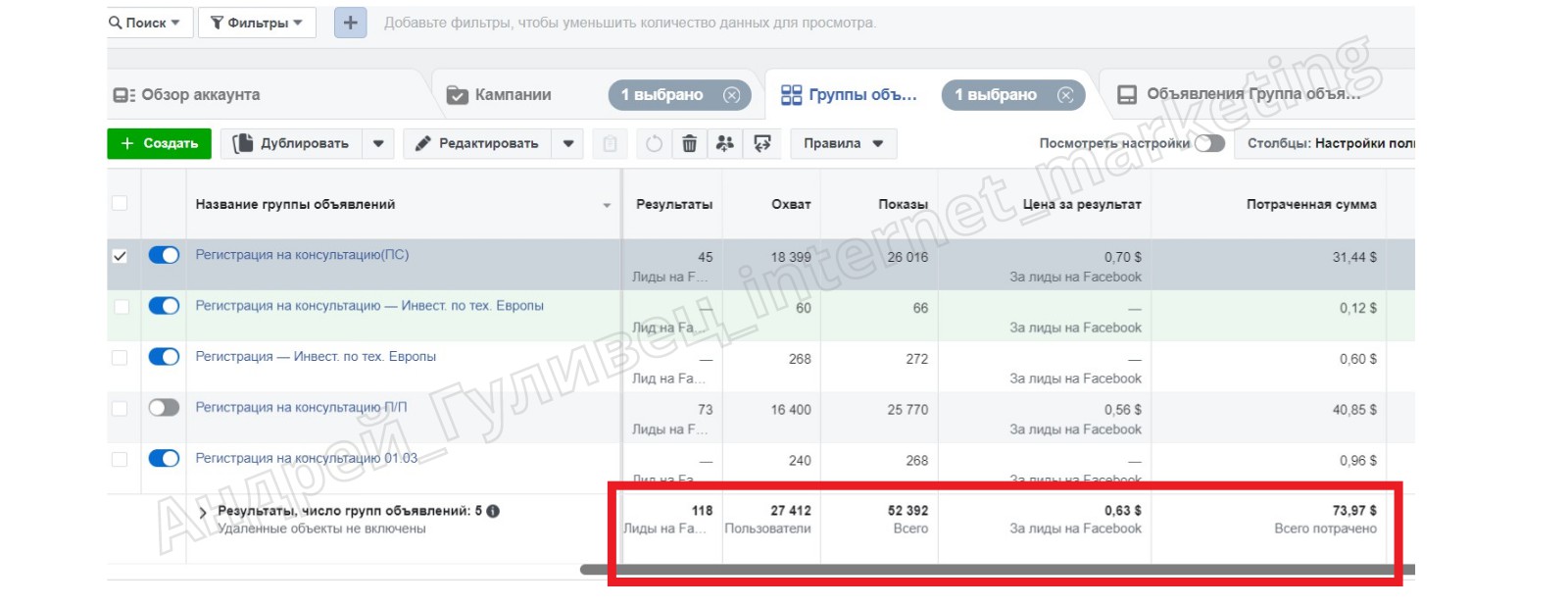Screen dimensions: 1568x607
Task: Switch to Обзор аккаунта tab
Action: [187, 95]
